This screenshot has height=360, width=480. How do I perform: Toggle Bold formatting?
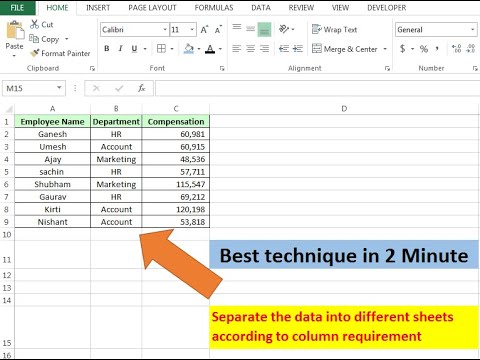click(x=107, y=49)
